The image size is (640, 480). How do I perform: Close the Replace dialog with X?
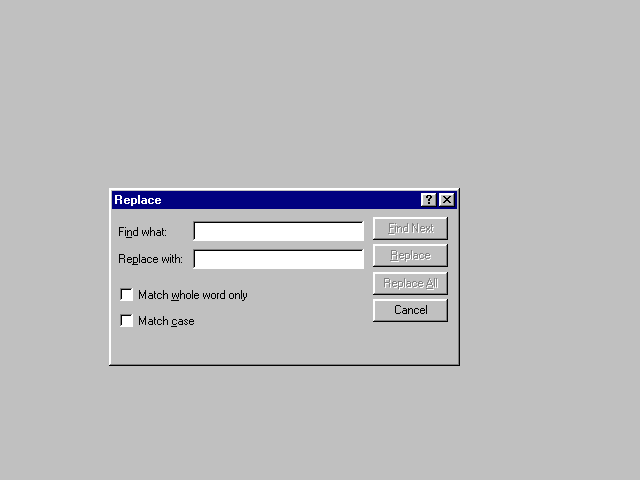point(447,200)
